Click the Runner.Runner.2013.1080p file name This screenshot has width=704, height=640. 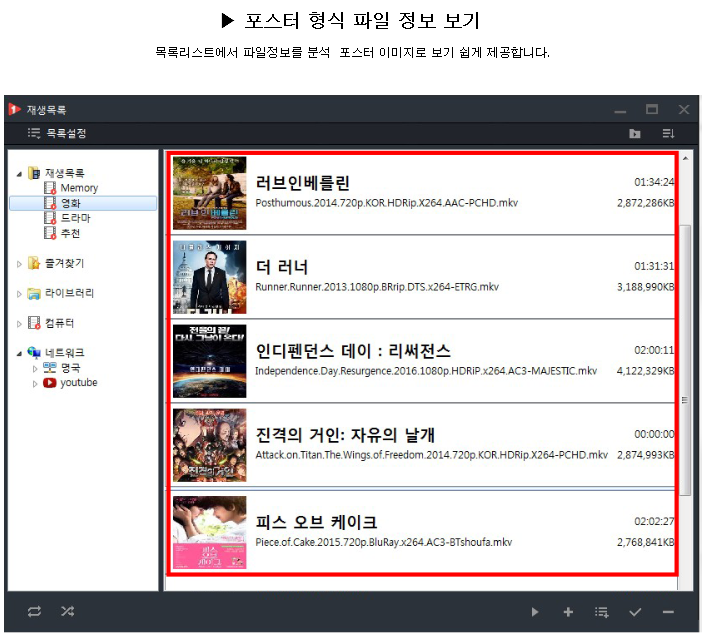point(377,287)
